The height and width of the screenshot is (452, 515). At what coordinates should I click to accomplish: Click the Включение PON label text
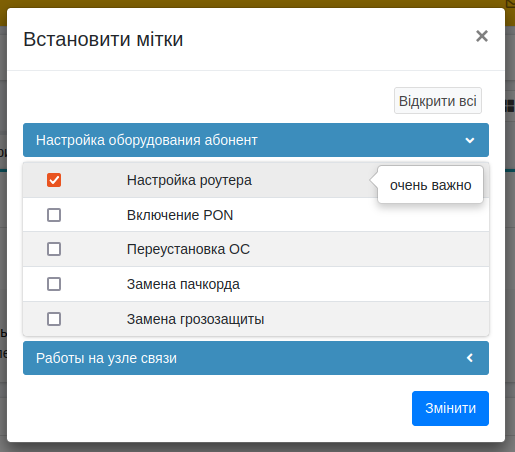pos(180,215)
